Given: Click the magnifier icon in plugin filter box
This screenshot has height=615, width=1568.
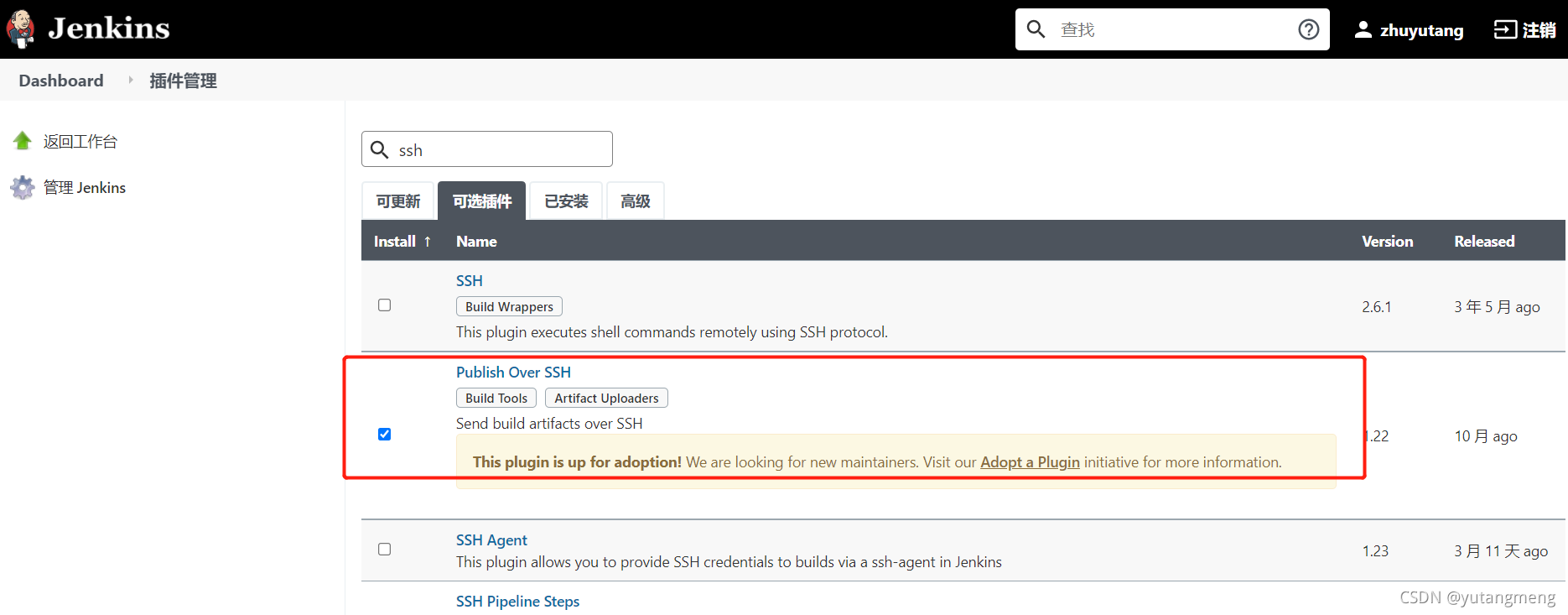Looking at the screenshot, I should (x=380, y=149).
